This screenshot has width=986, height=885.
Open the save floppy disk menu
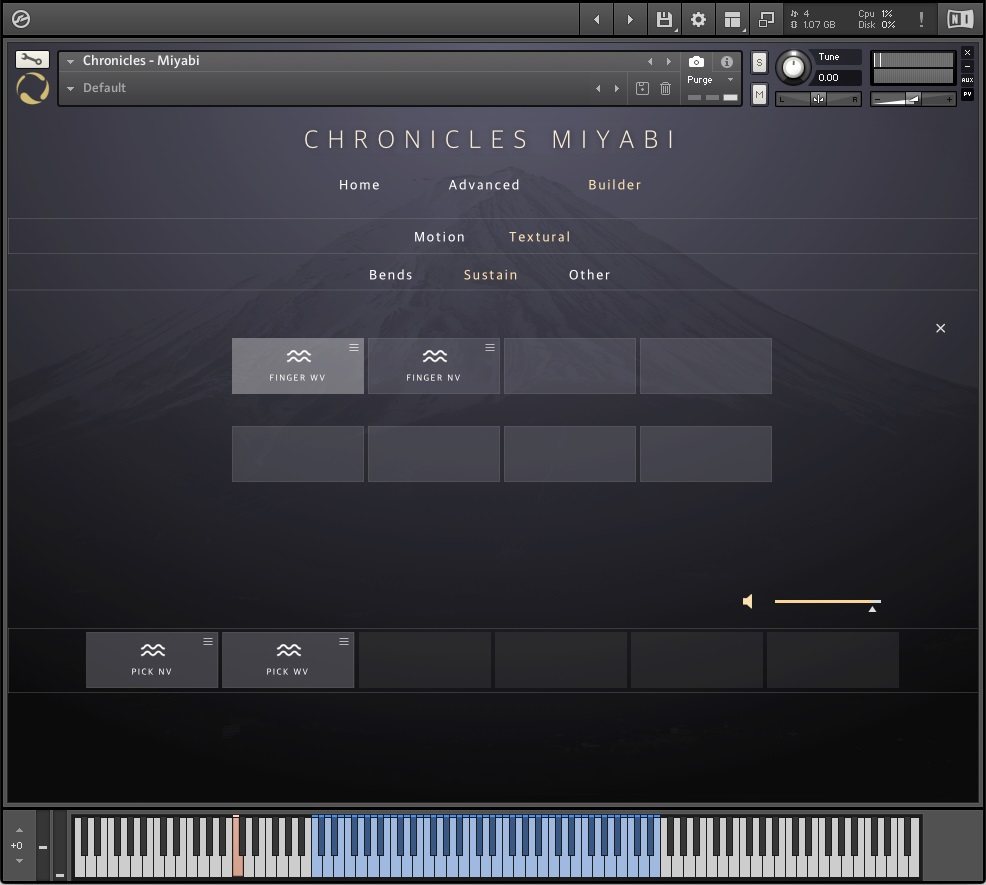point(664,19)
